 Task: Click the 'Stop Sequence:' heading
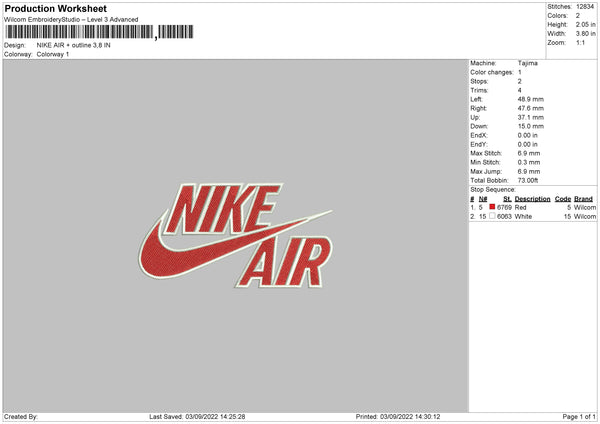click(x=493, y=189)
